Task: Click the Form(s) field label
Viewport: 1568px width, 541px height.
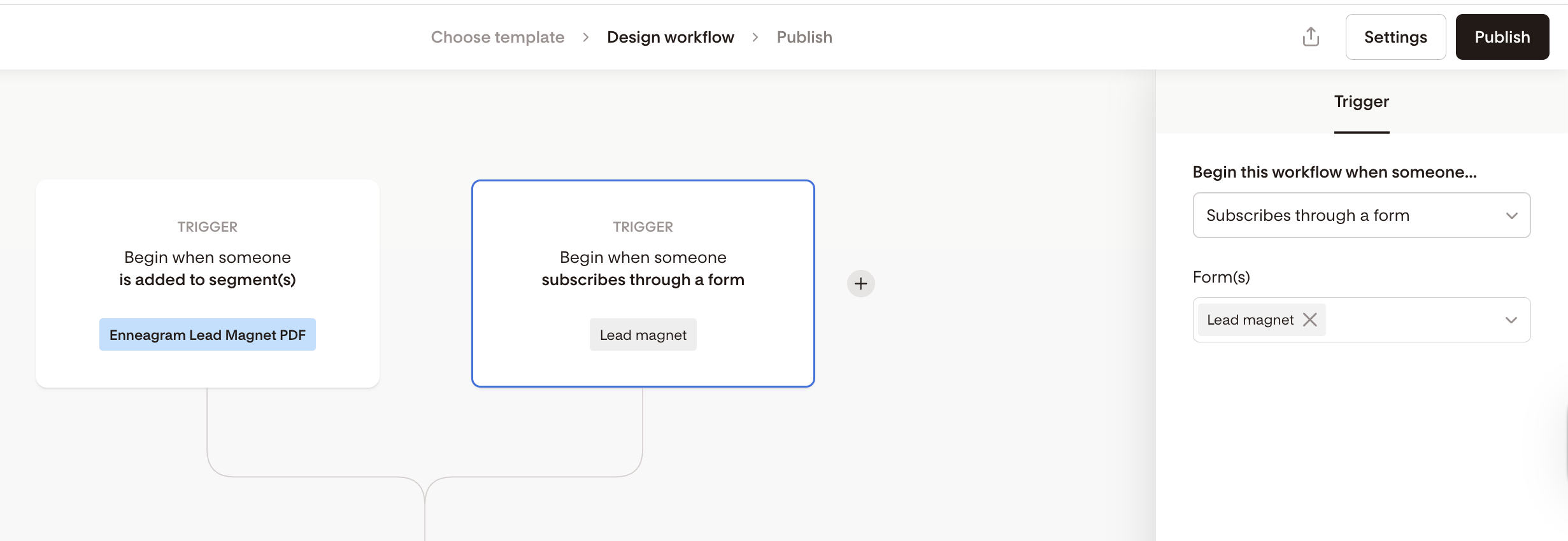Action: point(1221,278)
